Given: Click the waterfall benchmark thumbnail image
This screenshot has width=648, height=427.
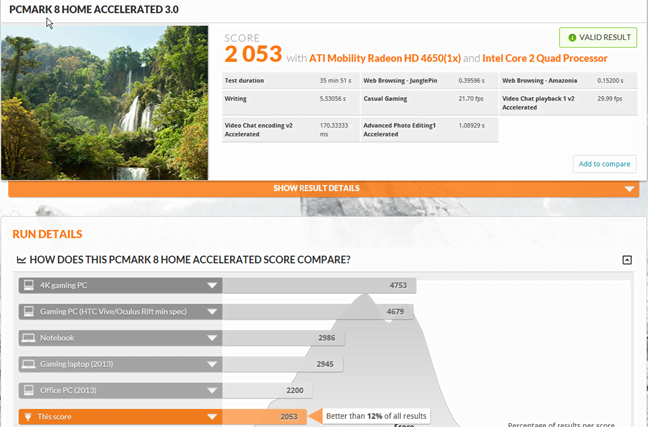Looking at the screenshot, I should click(x=105, y=103).
